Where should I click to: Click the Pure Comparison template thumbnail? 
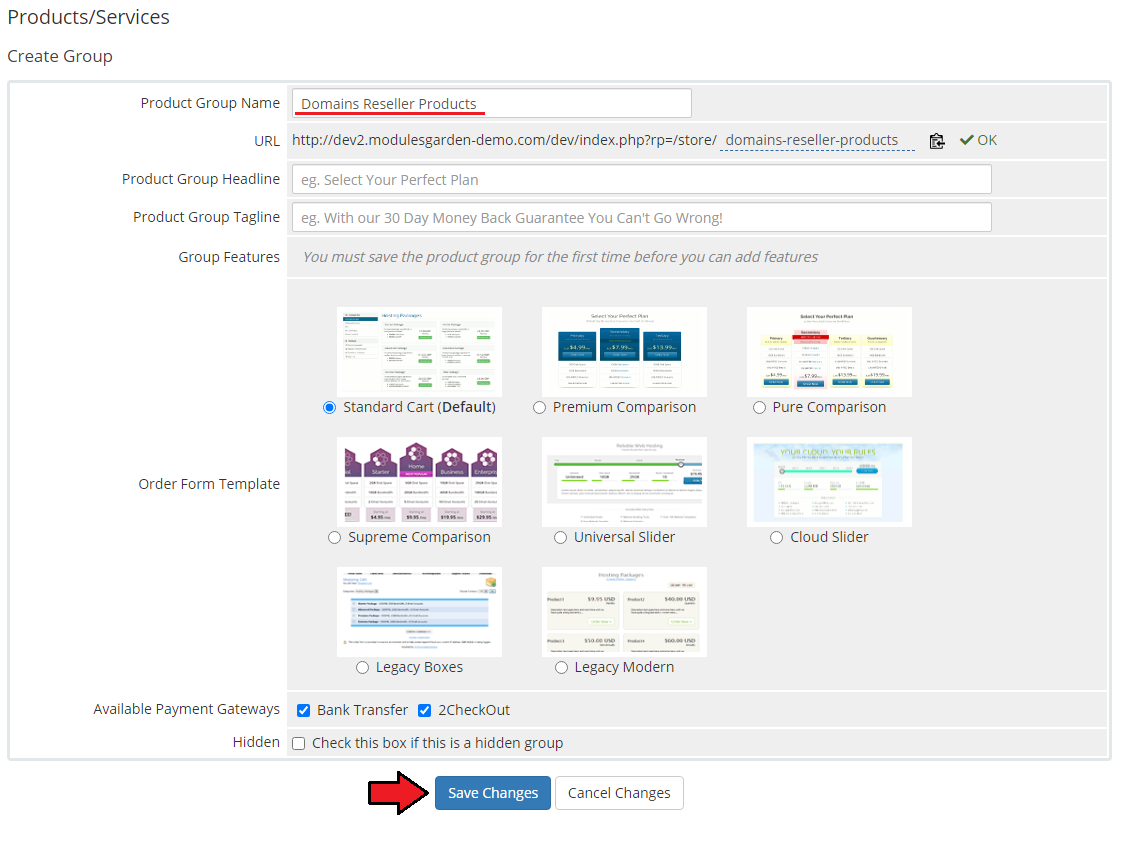click(829, 352)
